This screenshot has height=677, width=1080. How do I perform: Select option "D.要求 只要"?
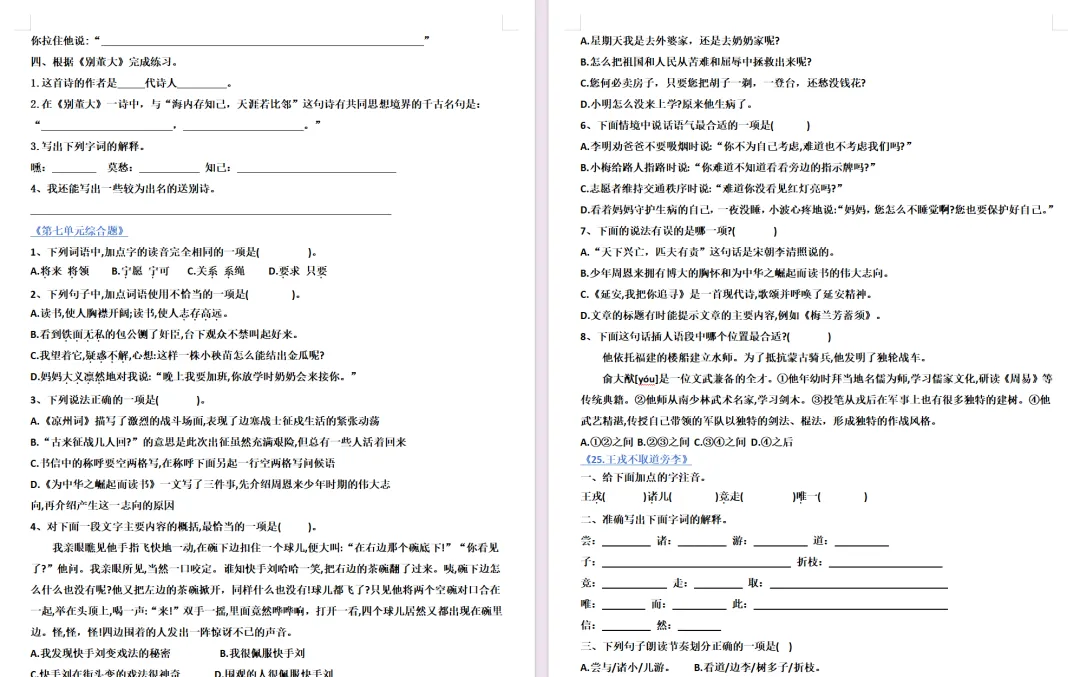coord(298,271)
